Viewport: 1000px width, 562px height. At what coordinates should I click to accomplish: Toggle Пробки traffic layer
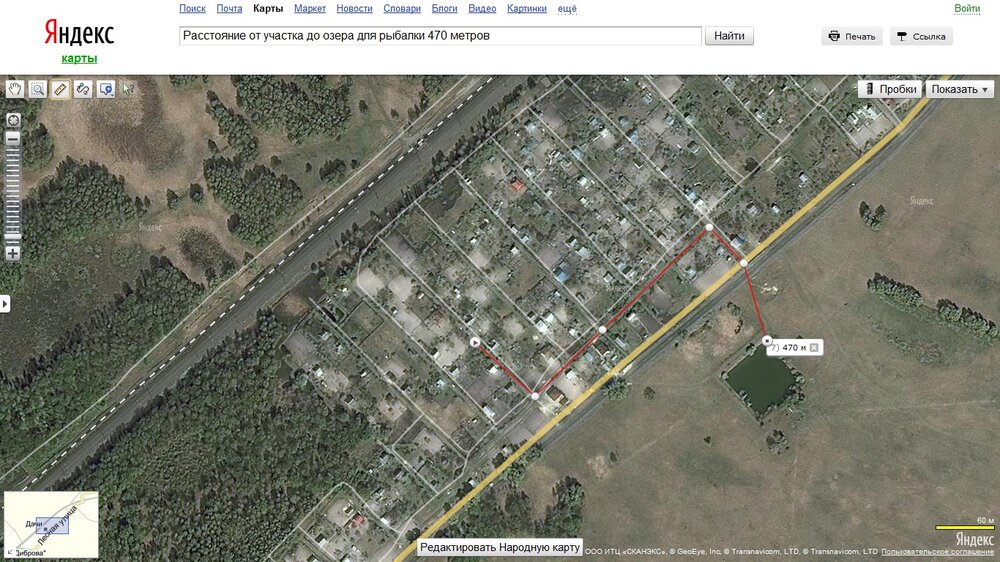click(890, 89)
